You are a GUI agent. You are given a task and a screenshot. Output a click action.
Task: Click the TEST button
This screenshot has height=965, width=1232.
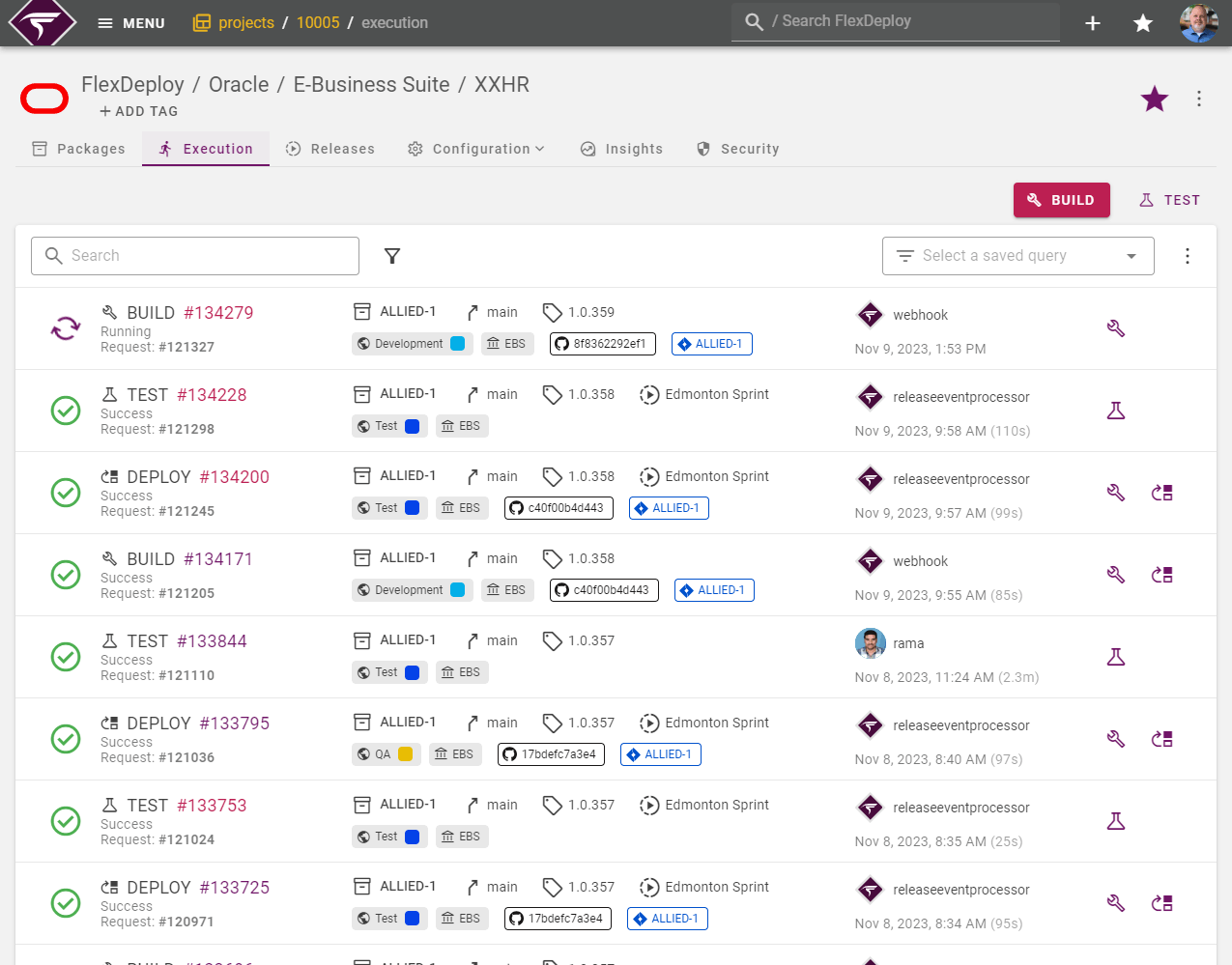coord(1169,200)
